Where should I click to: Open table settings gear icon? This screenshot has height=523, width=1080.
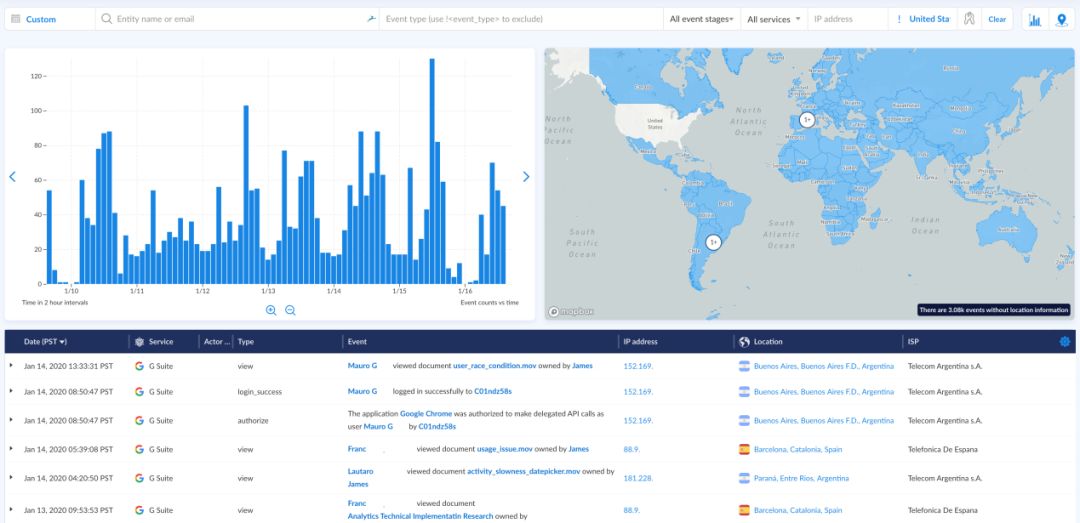point(1064,342)
